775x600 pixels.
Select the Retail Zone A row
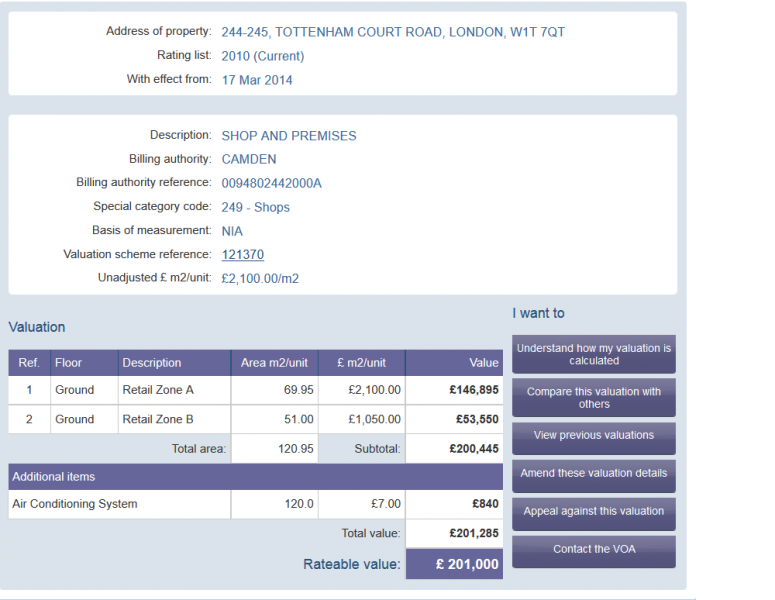point(256,390)
